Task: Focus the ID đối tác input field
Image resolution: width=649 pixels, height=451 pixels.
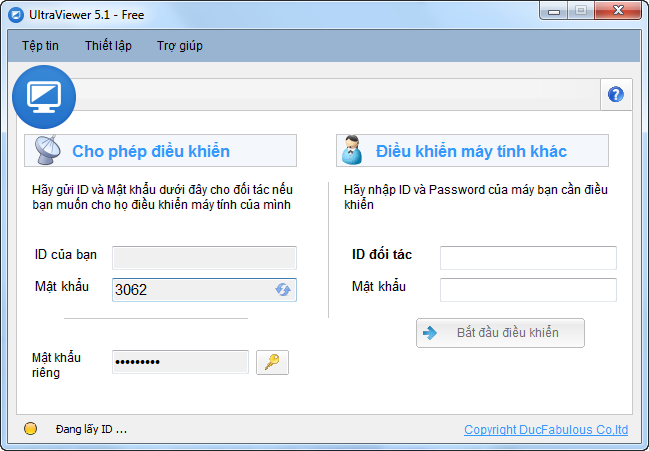Action: [x=528, y=258]
